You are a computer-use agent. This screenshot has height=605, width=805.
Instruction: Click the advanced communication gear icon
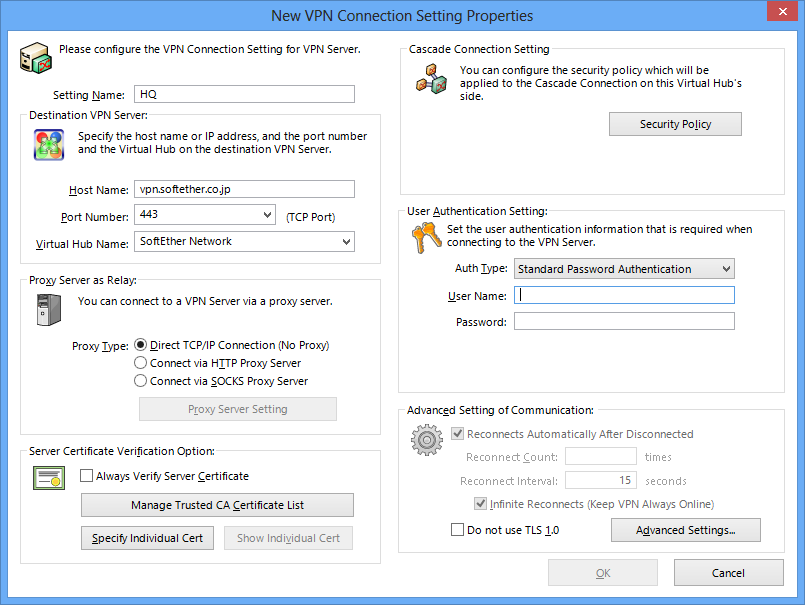pos(427,440)
